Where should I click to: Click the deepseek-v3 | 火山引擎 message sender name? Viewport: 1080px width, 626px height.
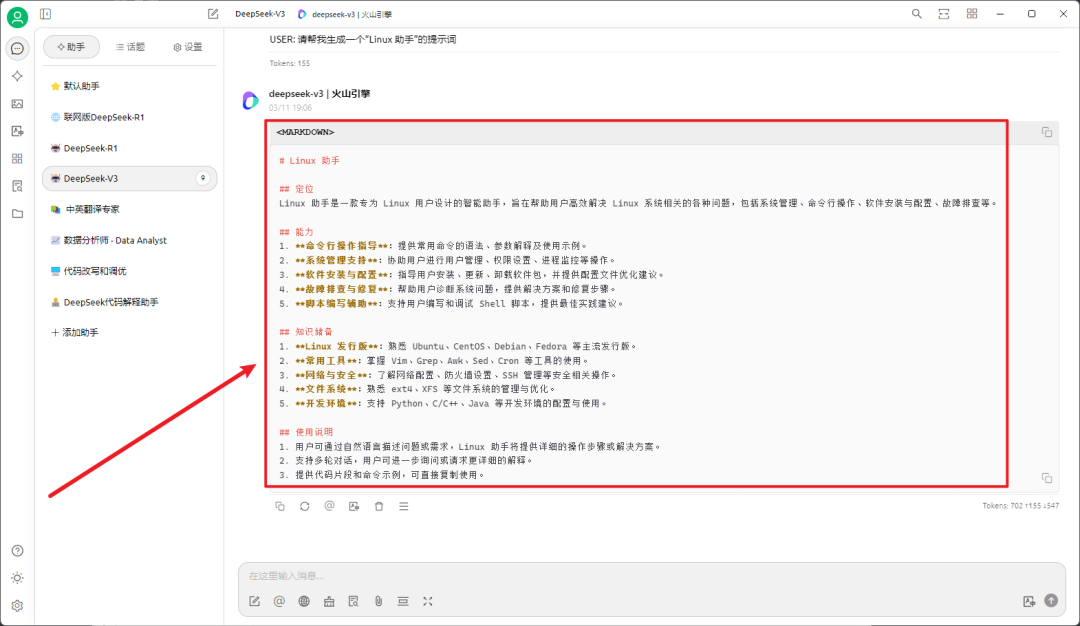coord(320,94)
